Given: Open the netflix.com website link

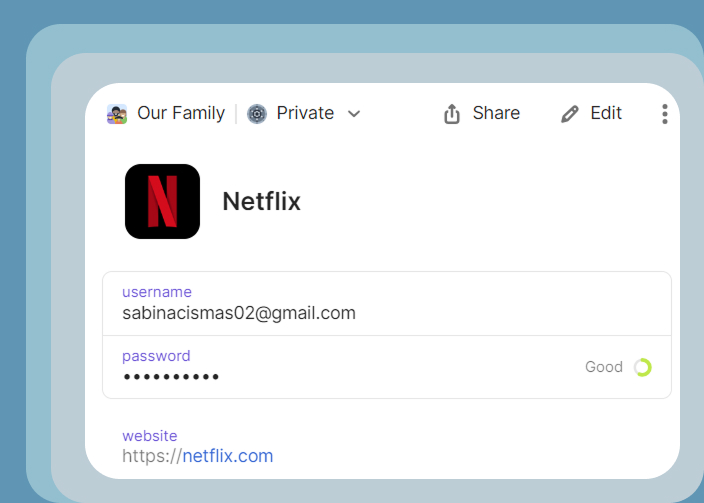Looking at the screenshot, I should point(227,456).
